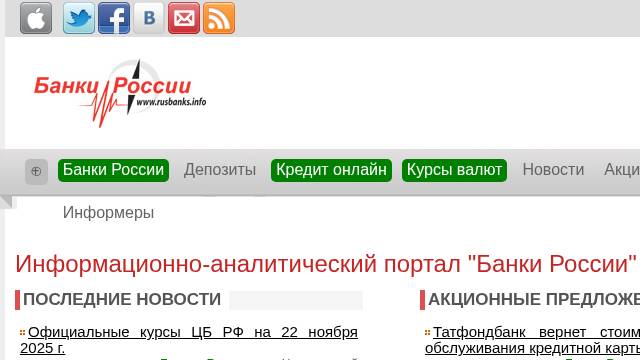The height and width of the screenshot is (360, 640).
Task: Click the red email envelope icon
Action: click(x=184, y=18)
